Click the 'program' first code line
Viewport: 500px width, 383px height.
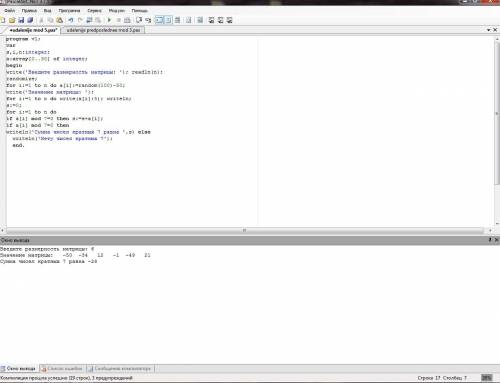23,39
